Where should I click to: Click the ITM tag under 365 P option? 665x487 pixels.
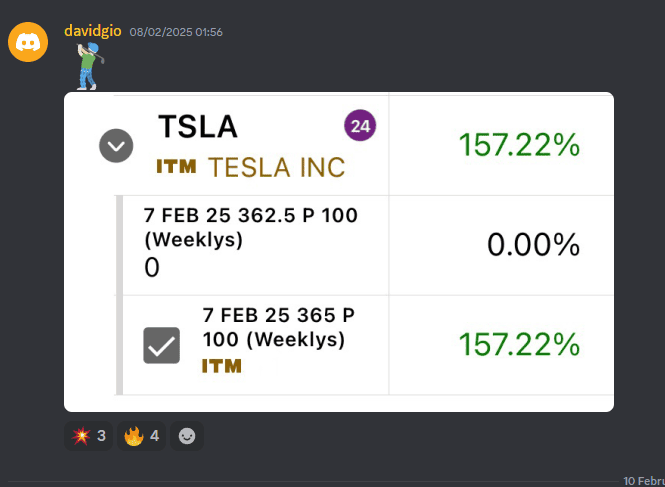point(222,366)
